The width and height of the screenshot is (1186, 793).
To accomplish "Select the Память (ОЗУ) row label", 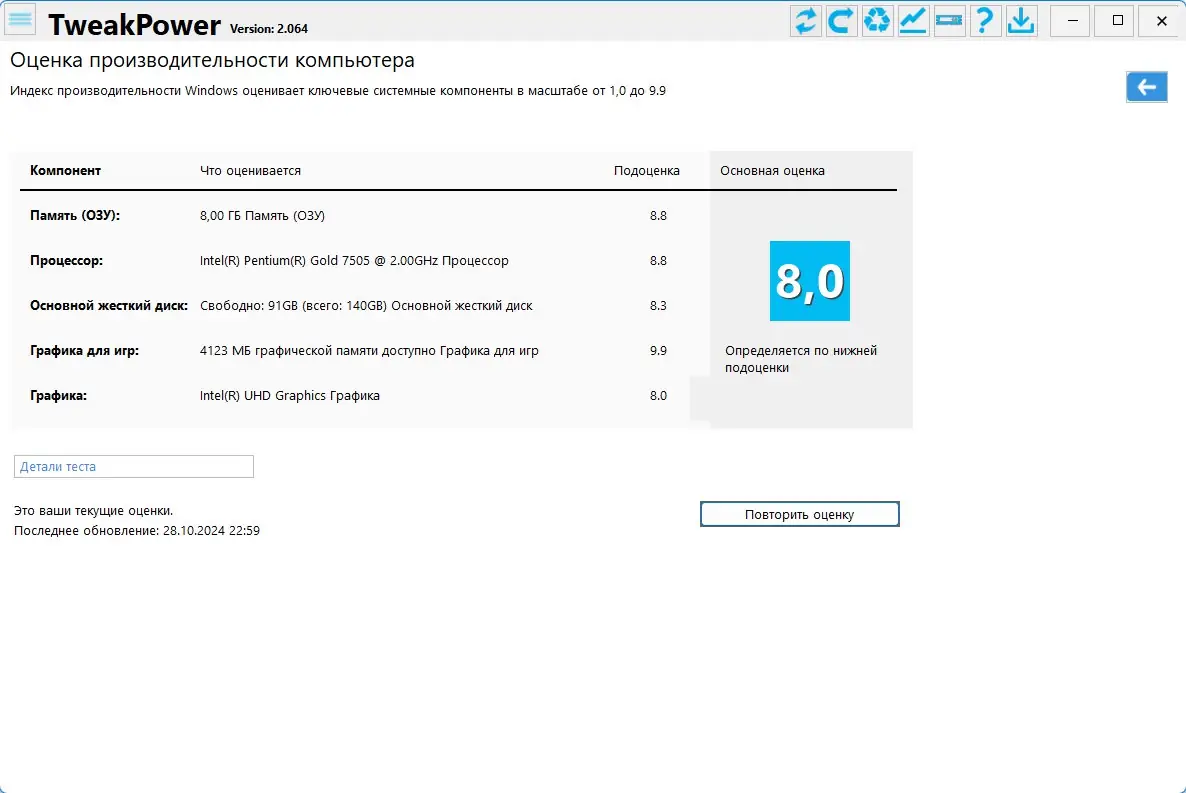I will (x=75, y=216).
